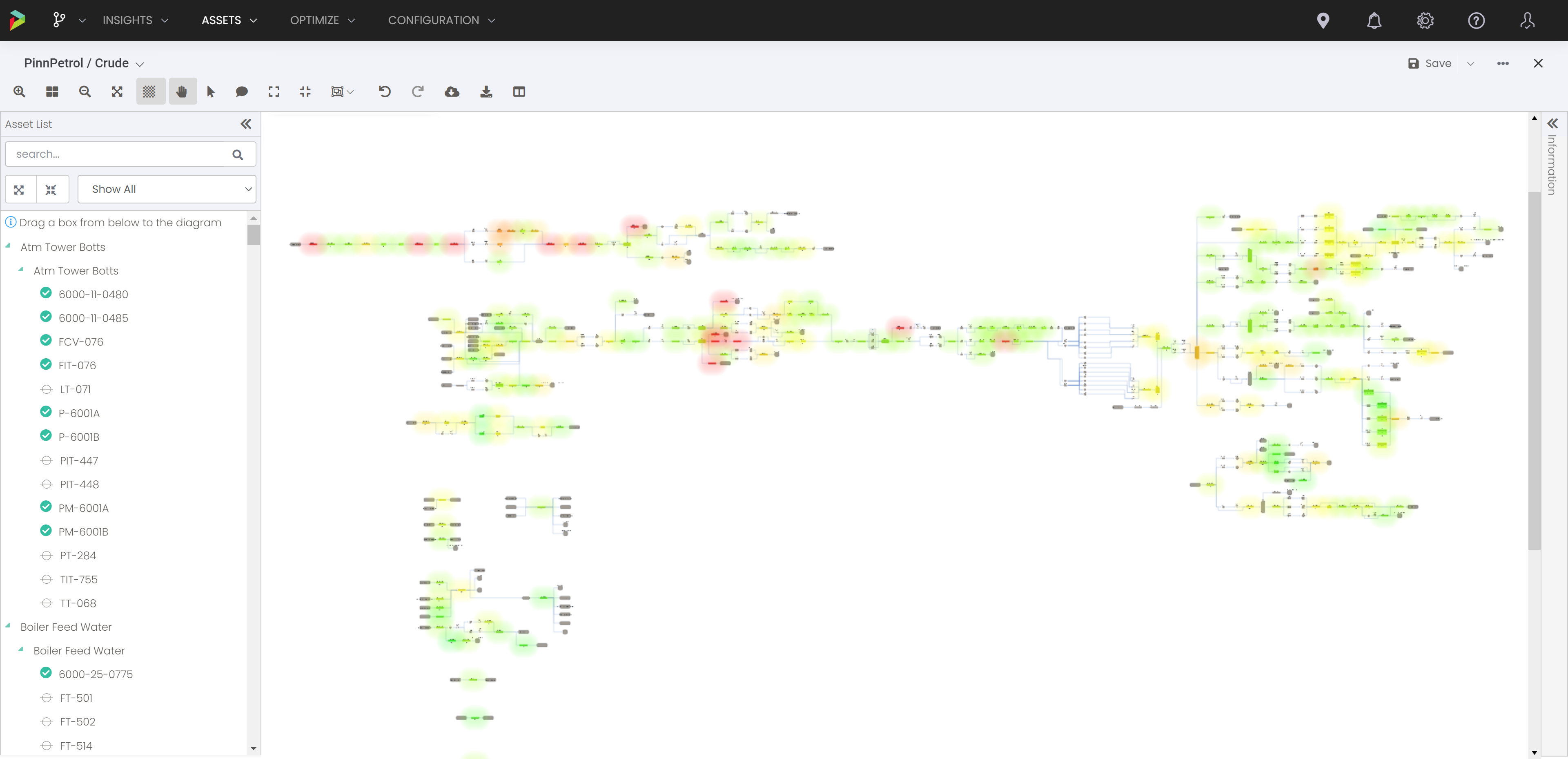Redo the diagram change

click(x=418, y=92)
